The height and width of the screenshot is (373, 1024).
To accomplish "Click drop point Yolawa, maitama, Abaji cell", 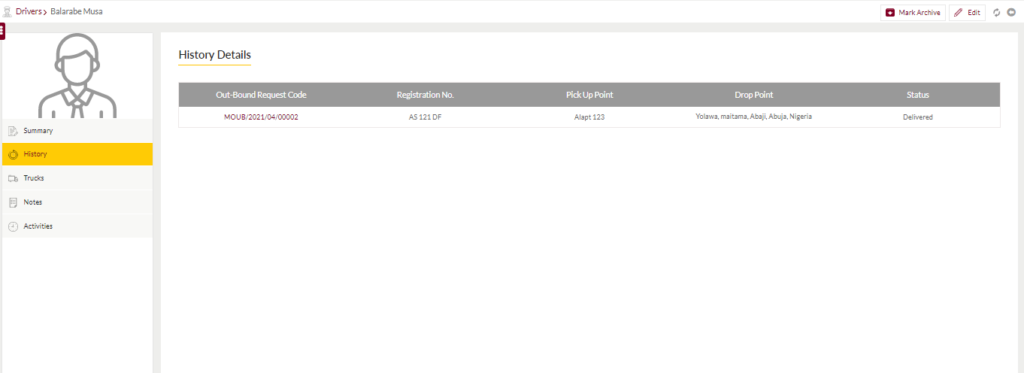I will (x=754, y=116).
